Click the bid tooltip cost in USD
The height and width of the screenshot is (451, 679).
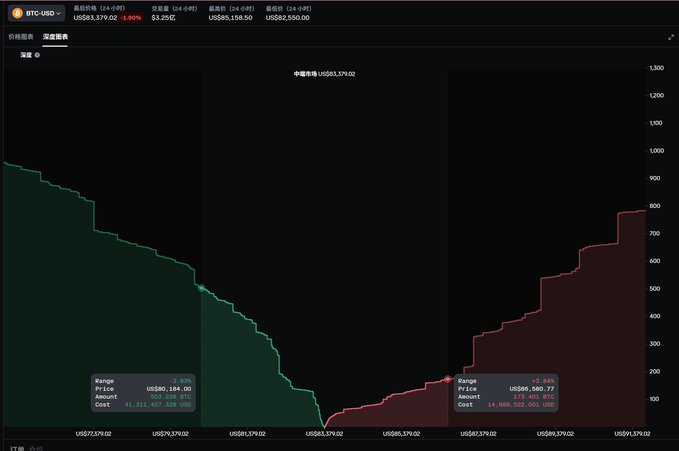click(x=158, y=405)
